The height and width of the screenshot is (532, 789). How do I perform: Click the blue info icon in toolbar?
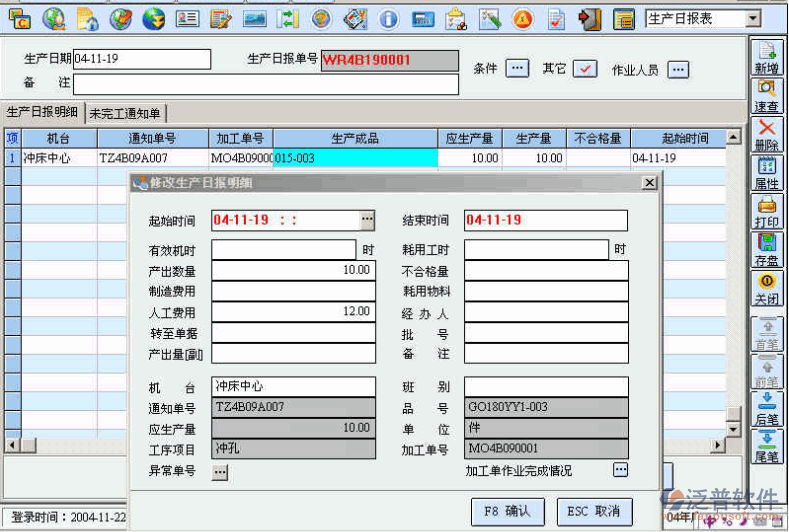[388, 19]
